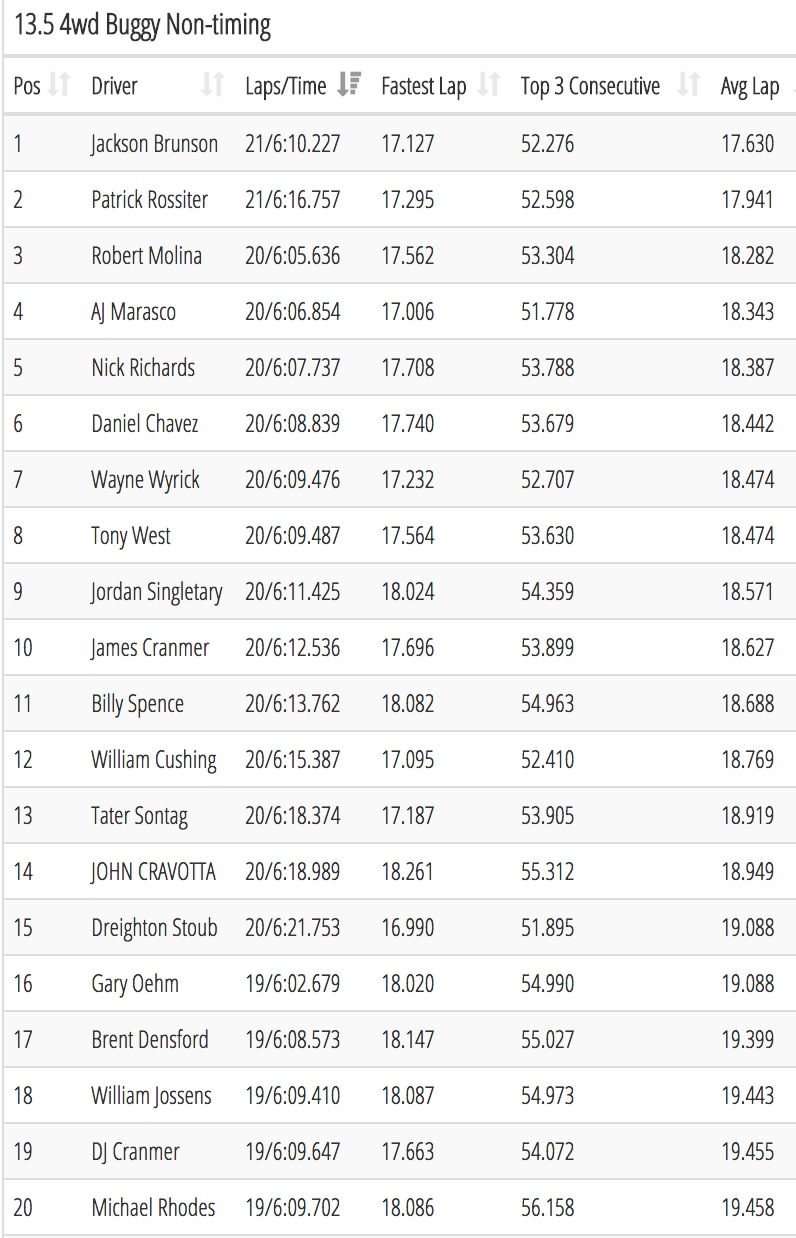
Task: Sort by Pos column sort icon
Action: 60,86
